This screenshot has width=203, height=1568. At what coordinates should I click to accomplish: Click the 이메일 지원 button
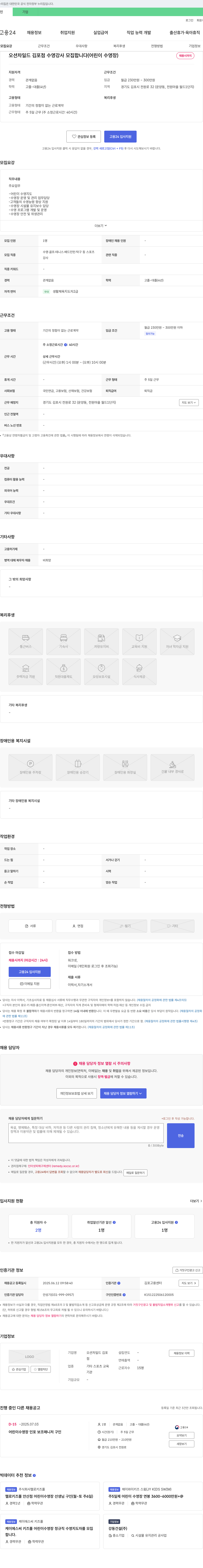(30, 984)
